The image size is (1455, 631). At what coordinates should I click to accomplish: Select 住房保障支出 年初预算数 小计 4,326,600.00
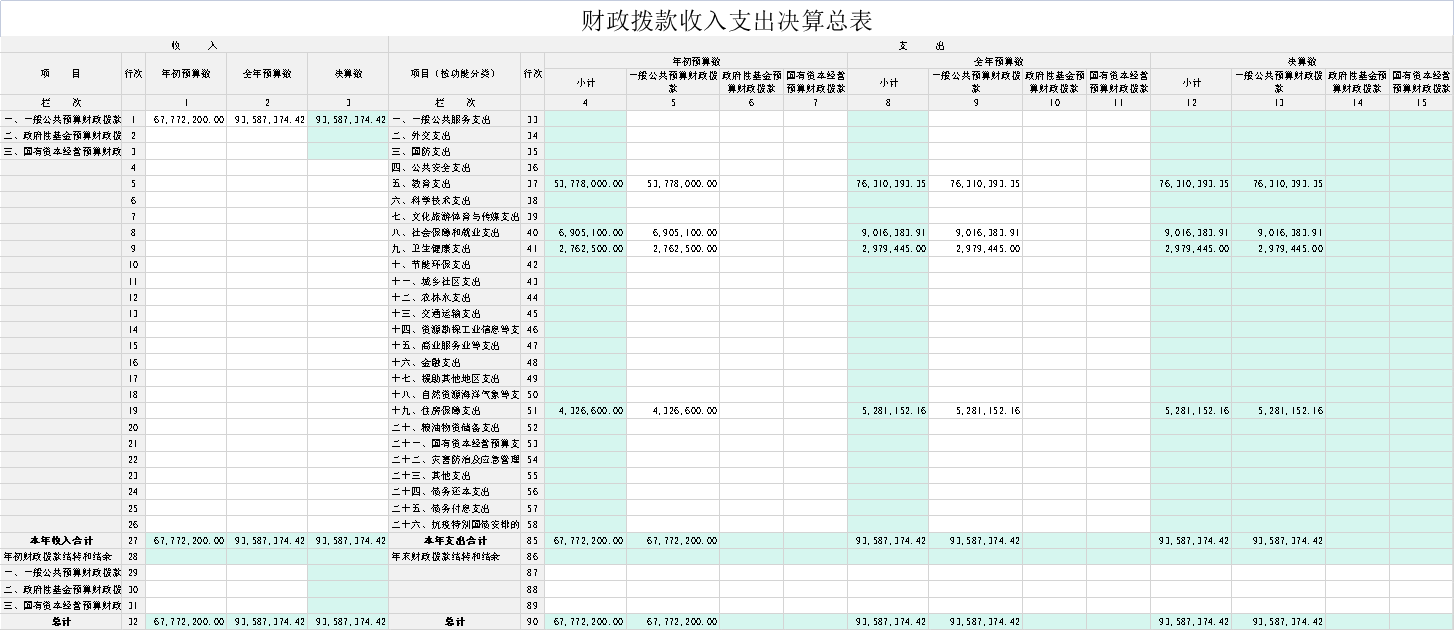[x=586, y=410]
